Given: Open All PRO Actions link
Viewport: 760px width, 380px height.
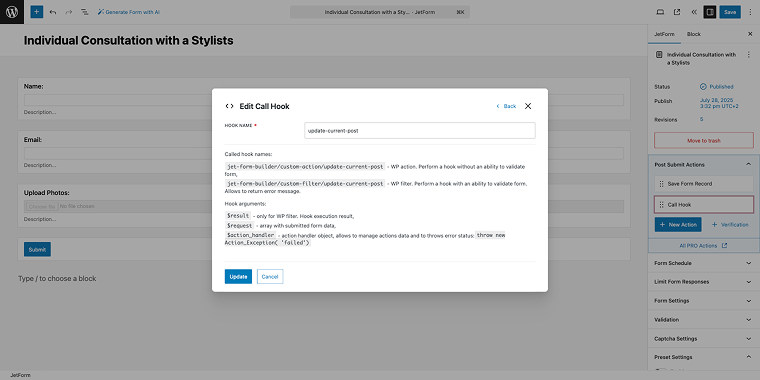Looking at the screenshot, I should 703,246.
